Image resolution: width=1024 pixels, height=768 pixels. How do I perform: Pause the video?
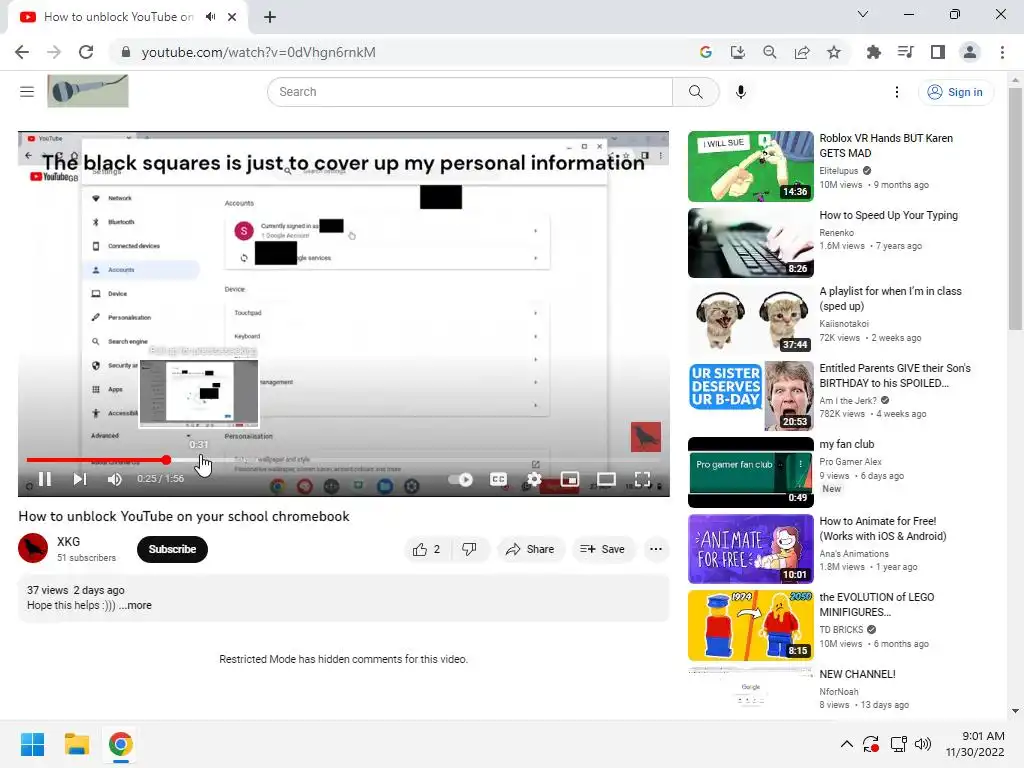coord(44,479)
